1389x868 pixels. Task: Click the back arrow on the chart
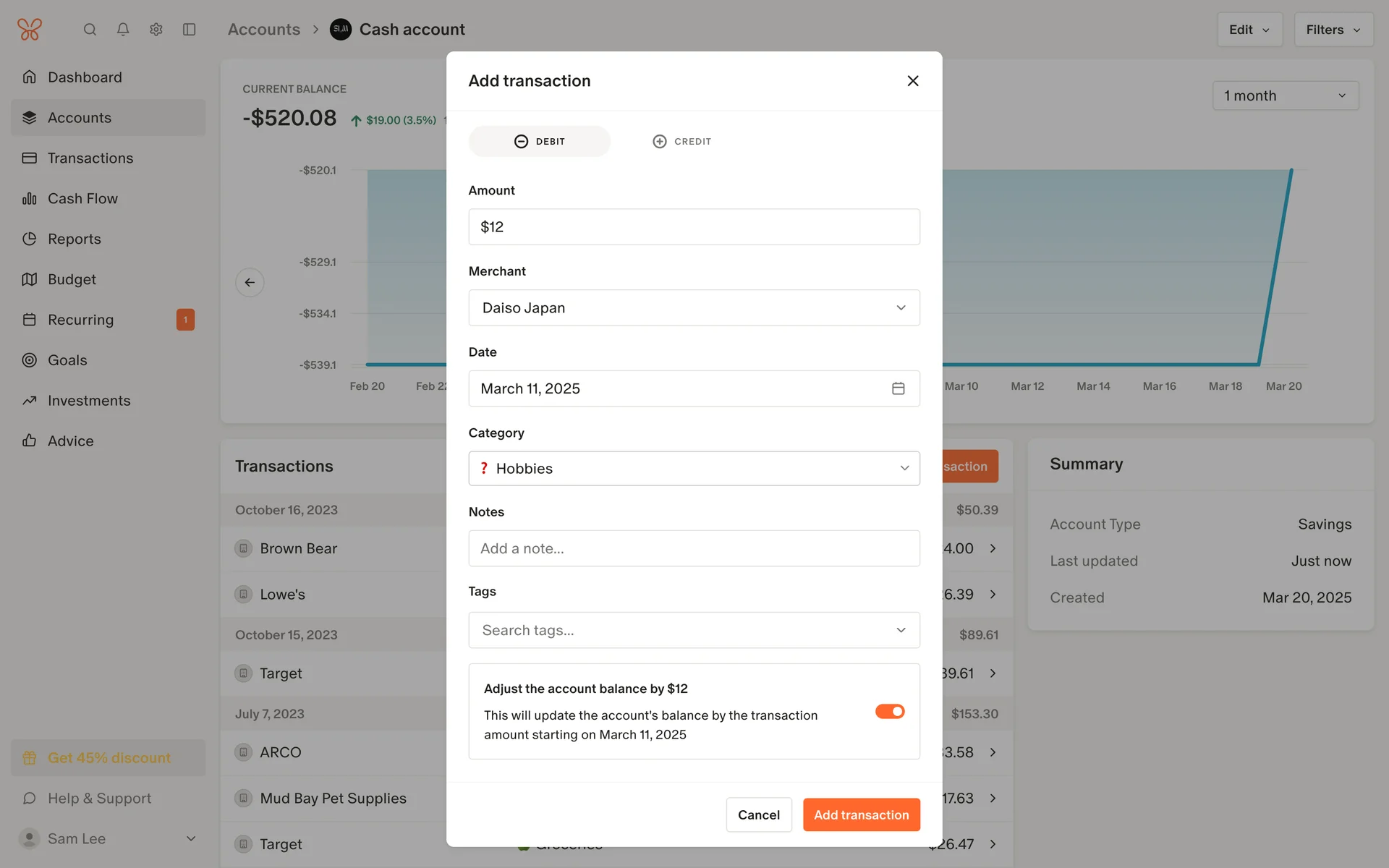tap(250, 282)
